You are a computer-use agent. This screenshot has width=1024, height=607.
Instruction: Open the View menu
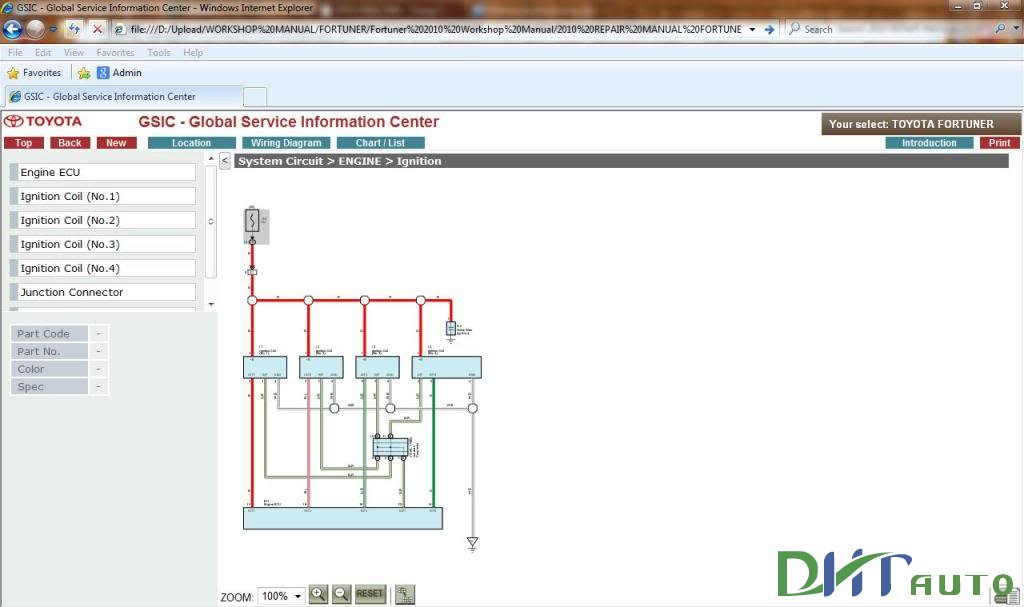click(74, 52)
